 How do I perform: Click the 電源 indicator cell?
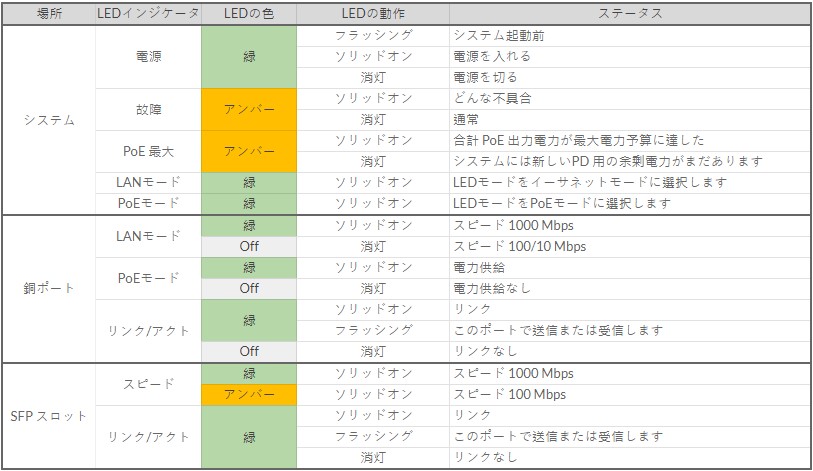pos(148,57)
